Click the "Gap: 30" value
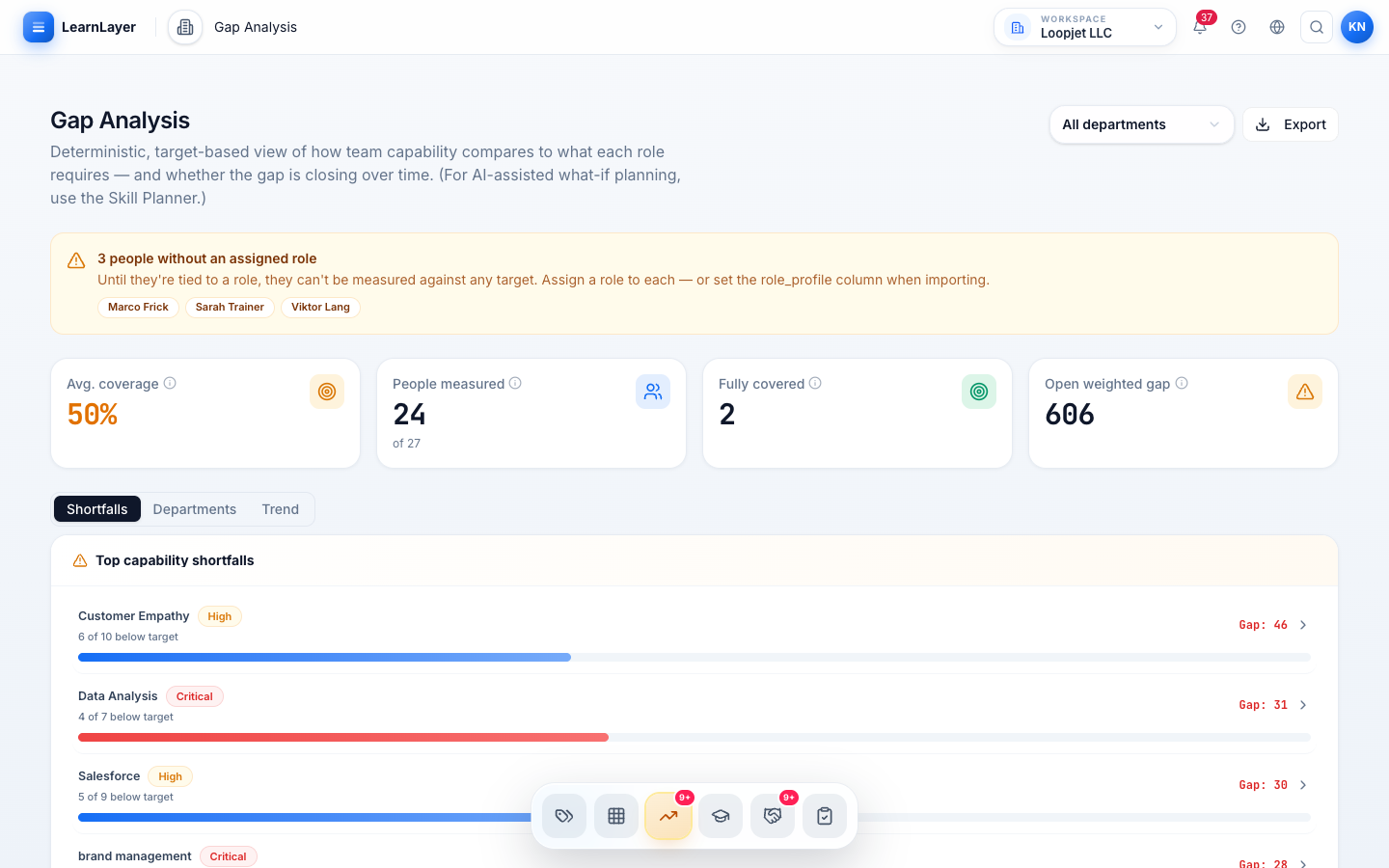Viewport: 1389px width, 868px height. (x=1264, y=785)
